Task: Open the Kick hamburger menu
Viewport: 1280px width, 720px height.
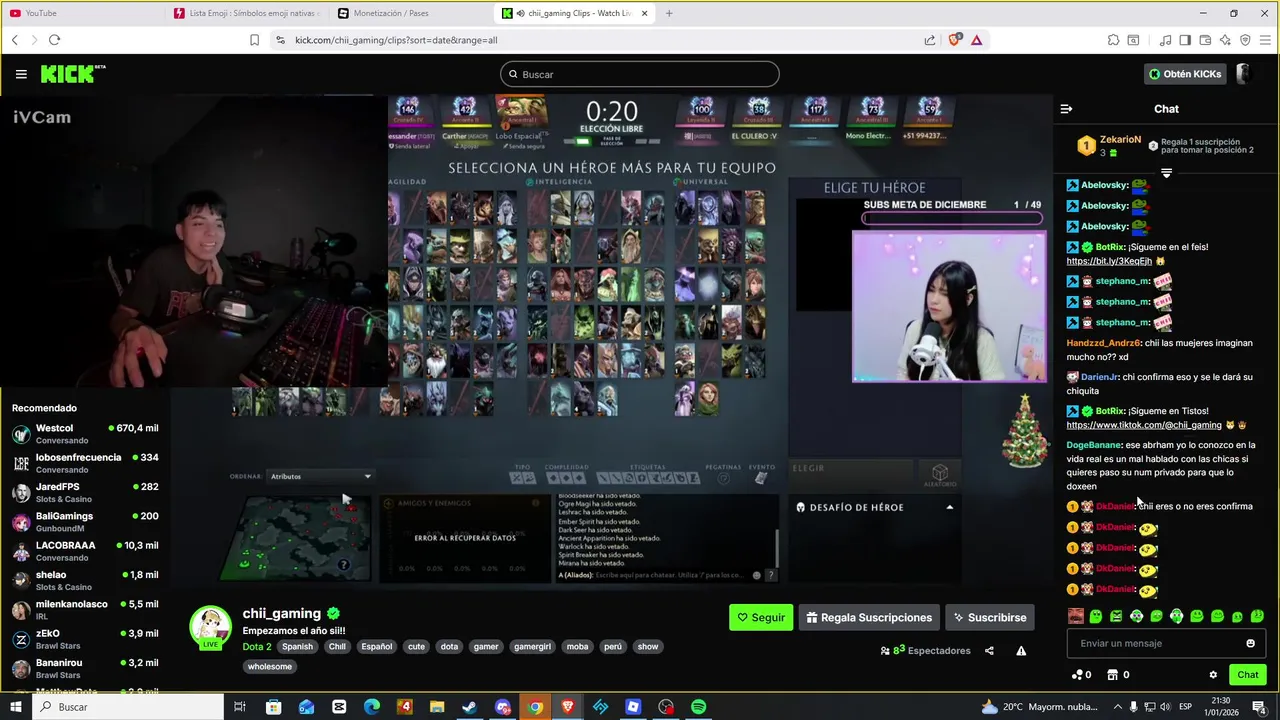Action: click(21, 74)
